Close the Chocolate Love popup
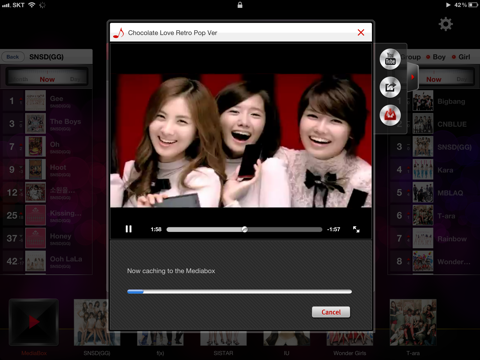The image size is (480, 360). click(361, 32)
